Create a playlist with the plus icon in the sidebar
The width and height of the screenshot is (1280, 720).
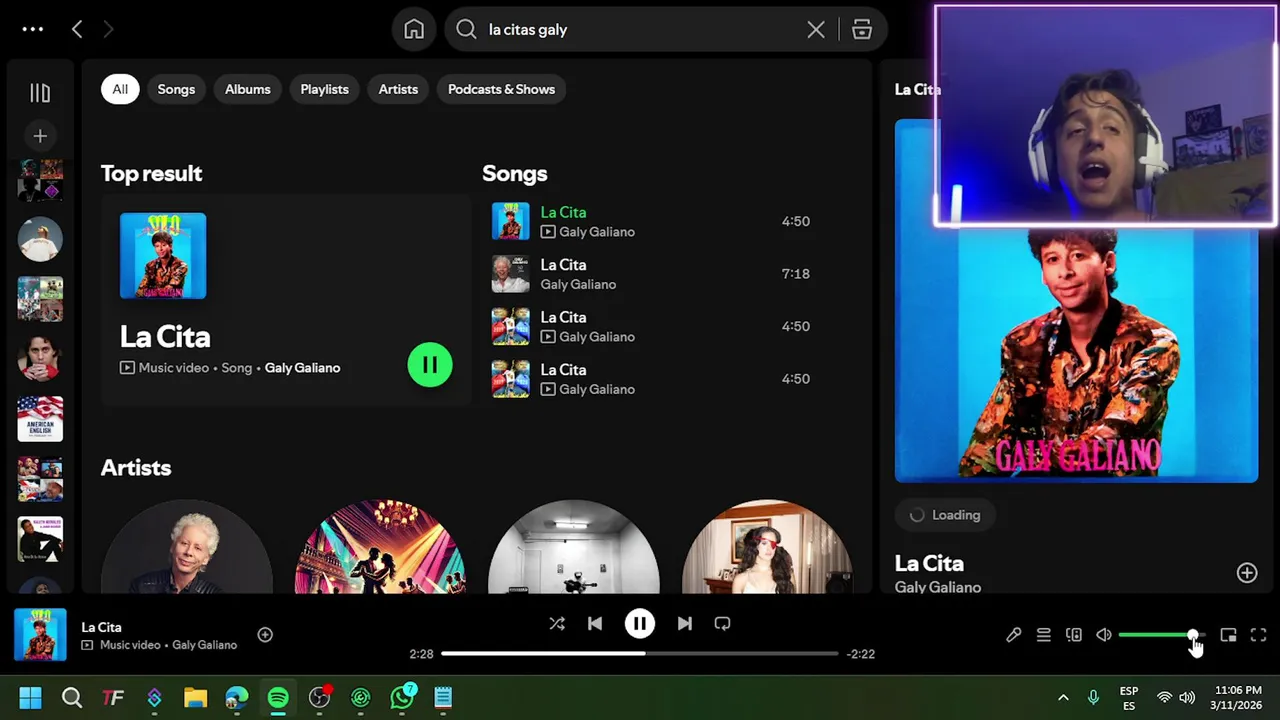[40, 136]
